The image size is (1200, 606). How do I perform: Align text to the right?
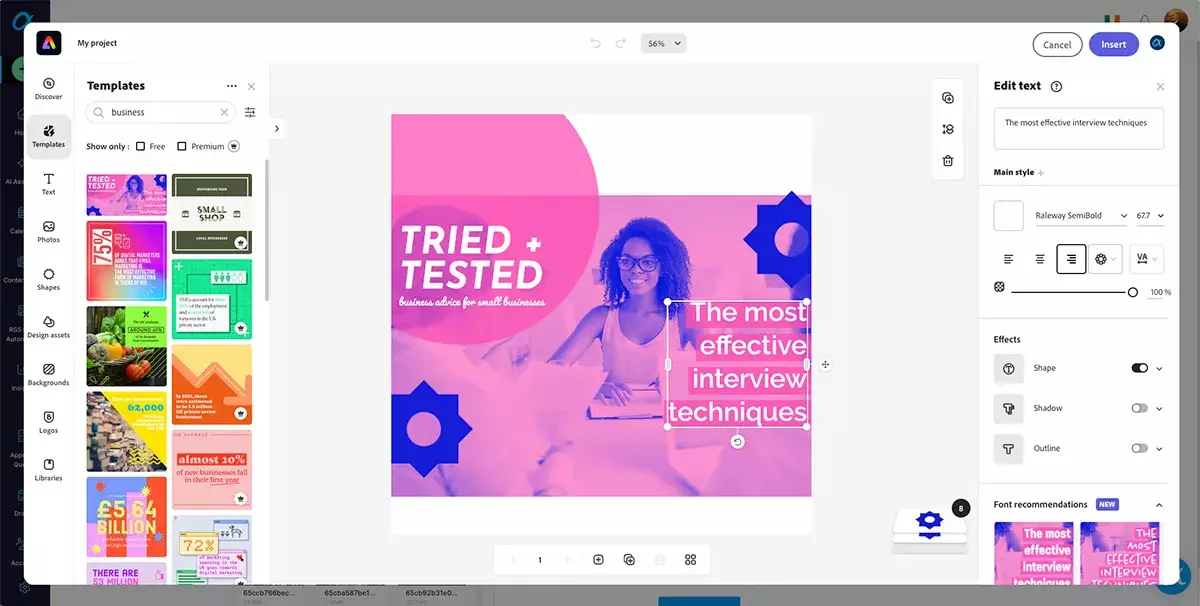[x=1071, y=259]
